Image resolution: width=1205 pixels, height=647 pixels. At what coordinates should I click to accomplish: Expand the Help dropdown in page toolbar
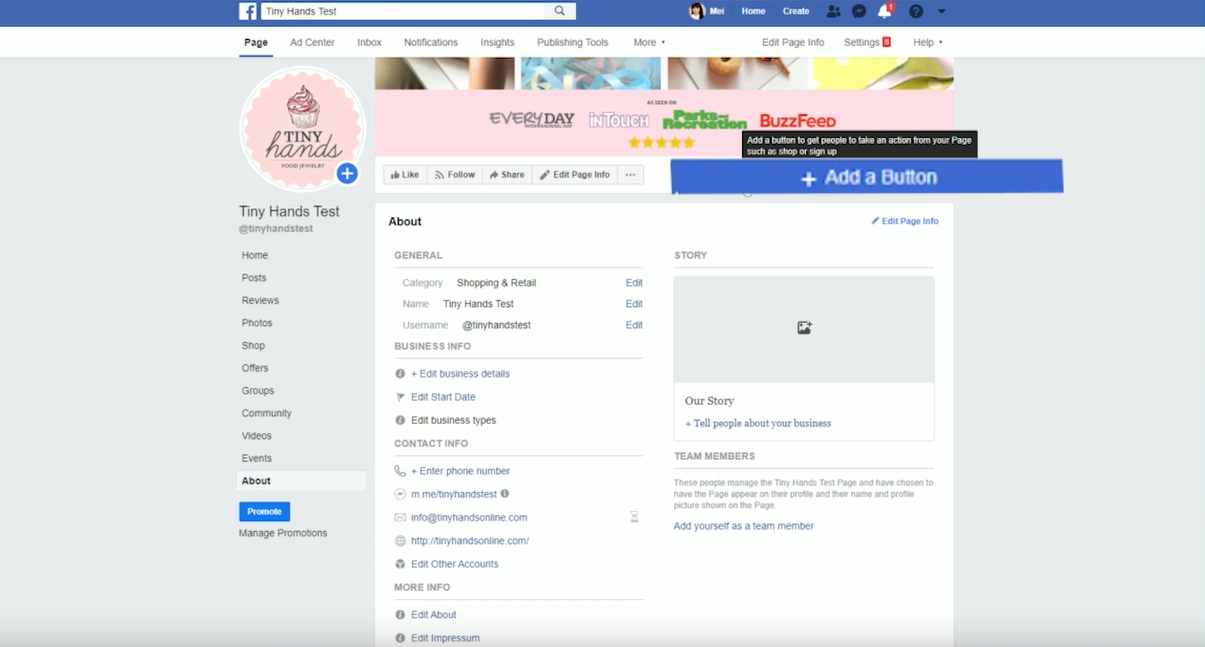(x=926, y=42)
